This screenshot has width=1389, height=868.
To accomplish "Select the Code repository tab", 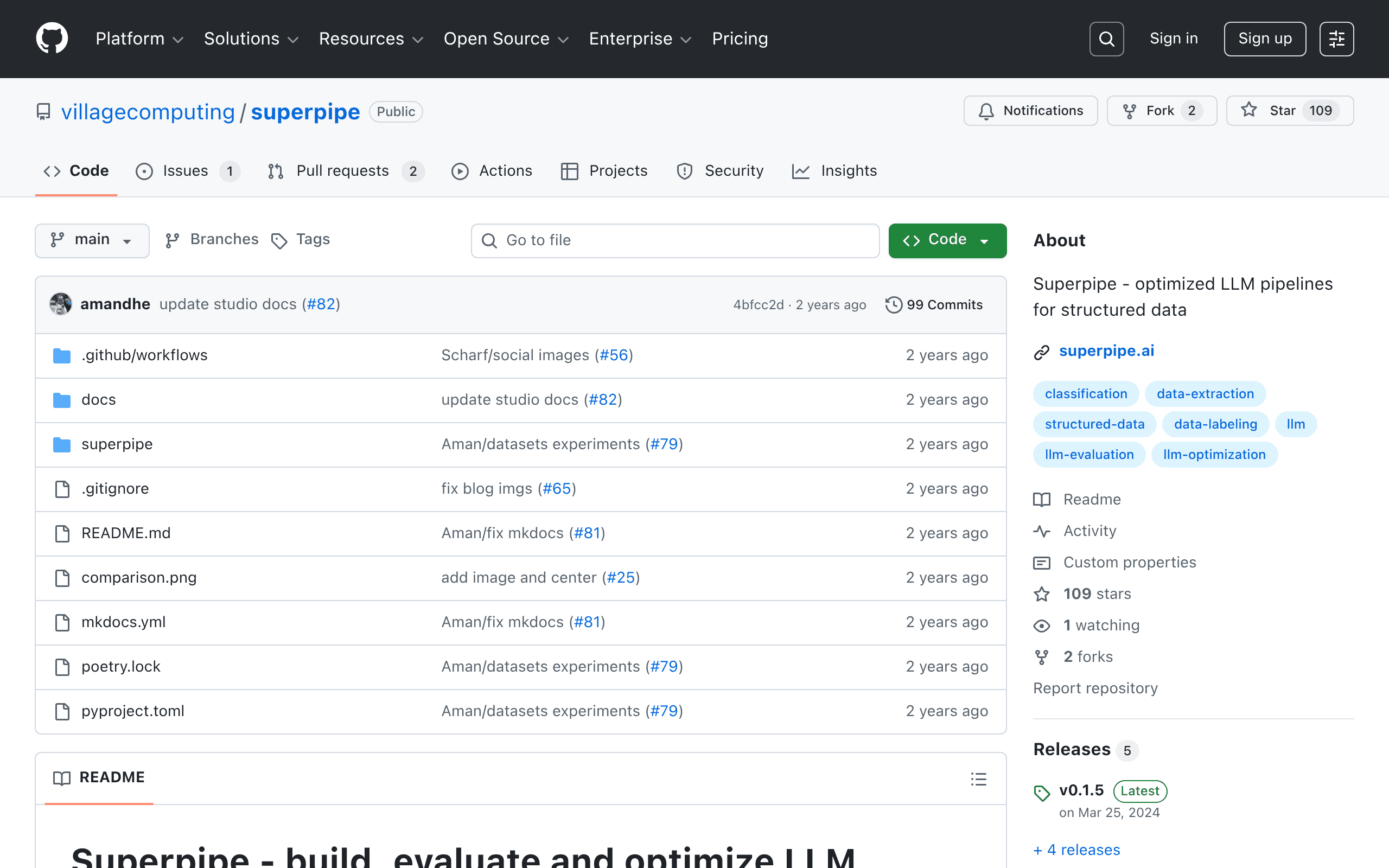I will tap(77, 171).
